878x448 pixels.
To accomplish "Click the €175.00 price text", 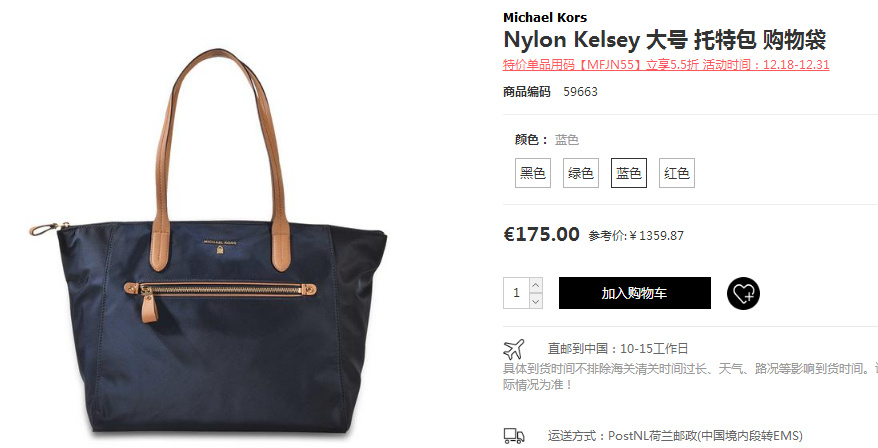I will [541, 234].
